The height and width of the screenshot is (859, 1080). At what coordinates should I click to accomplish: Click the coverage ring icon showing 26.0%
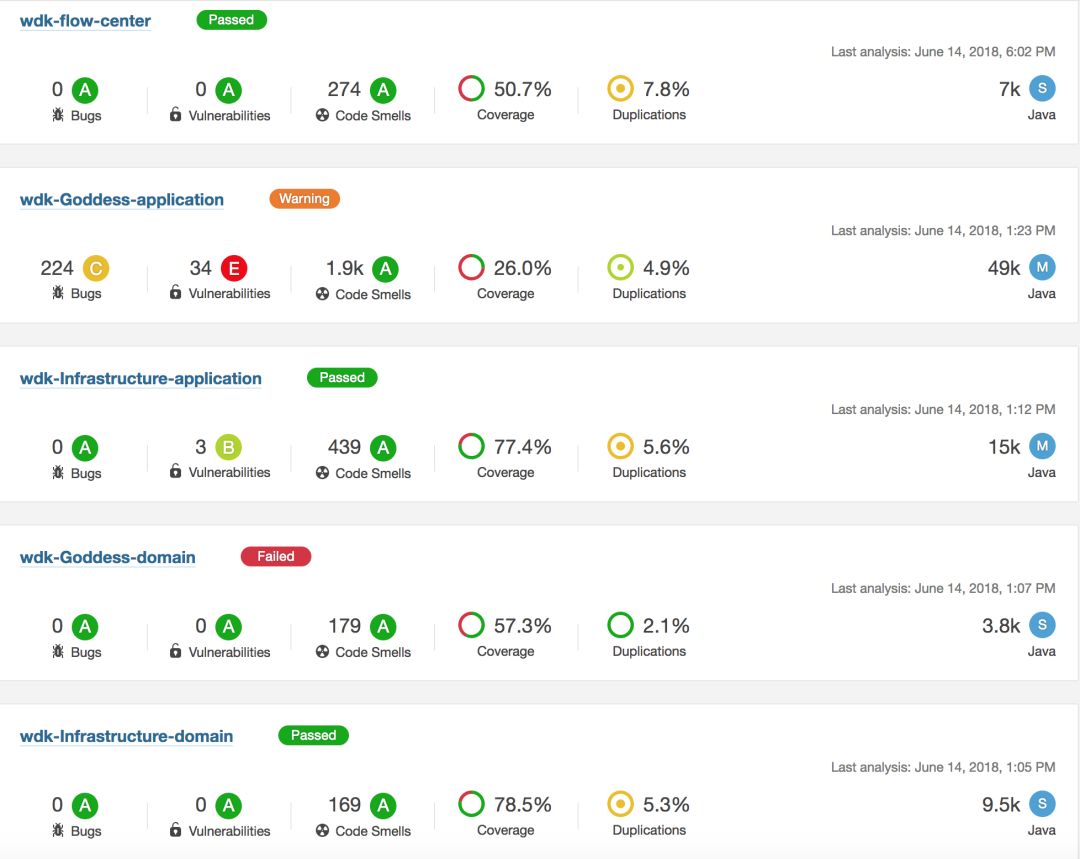click(x=471, y=268)
